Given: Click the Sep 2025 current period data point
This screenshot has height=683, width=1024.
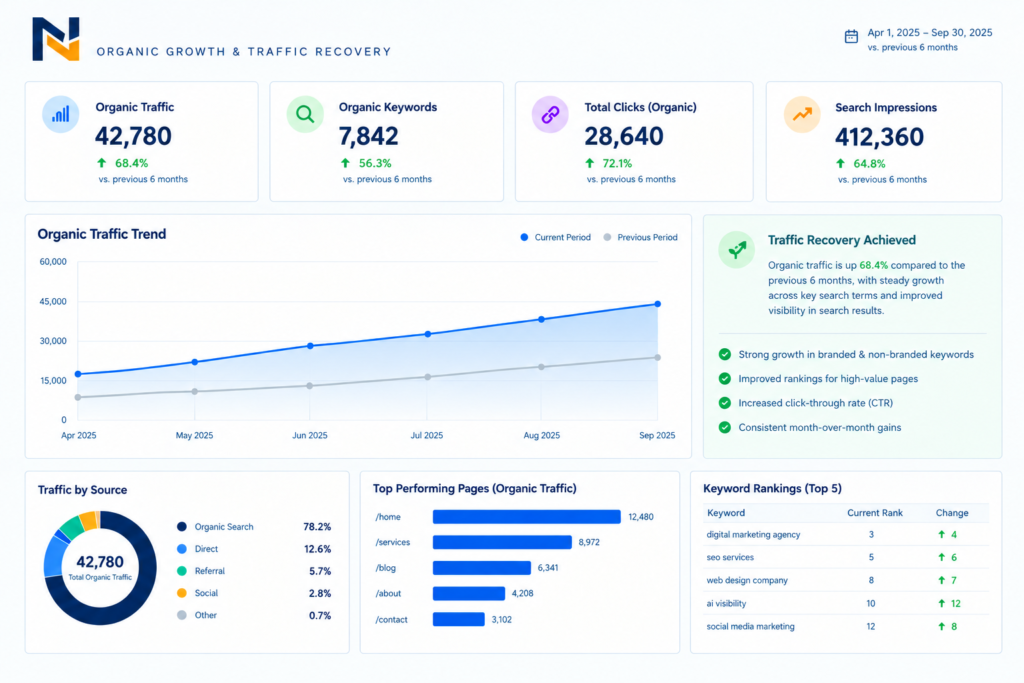Looking at the screenshot, I should [x=658, y=304].
